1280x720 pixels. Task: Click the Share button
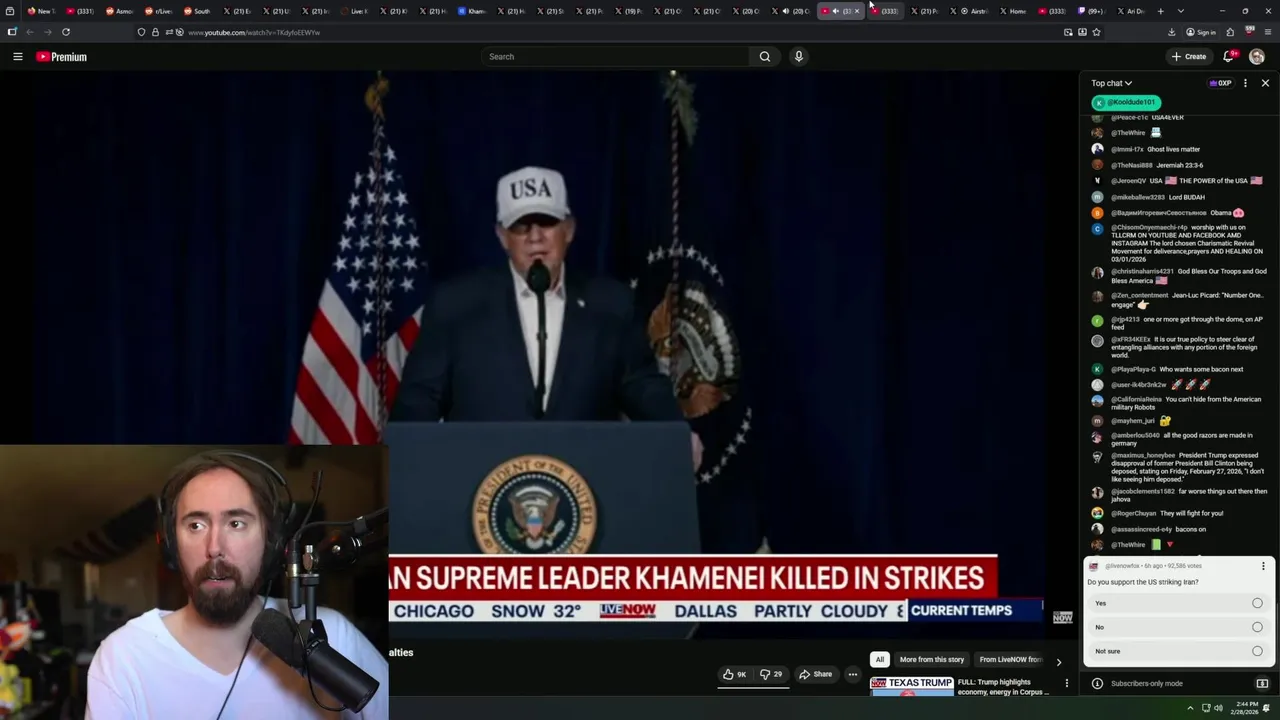815,674
